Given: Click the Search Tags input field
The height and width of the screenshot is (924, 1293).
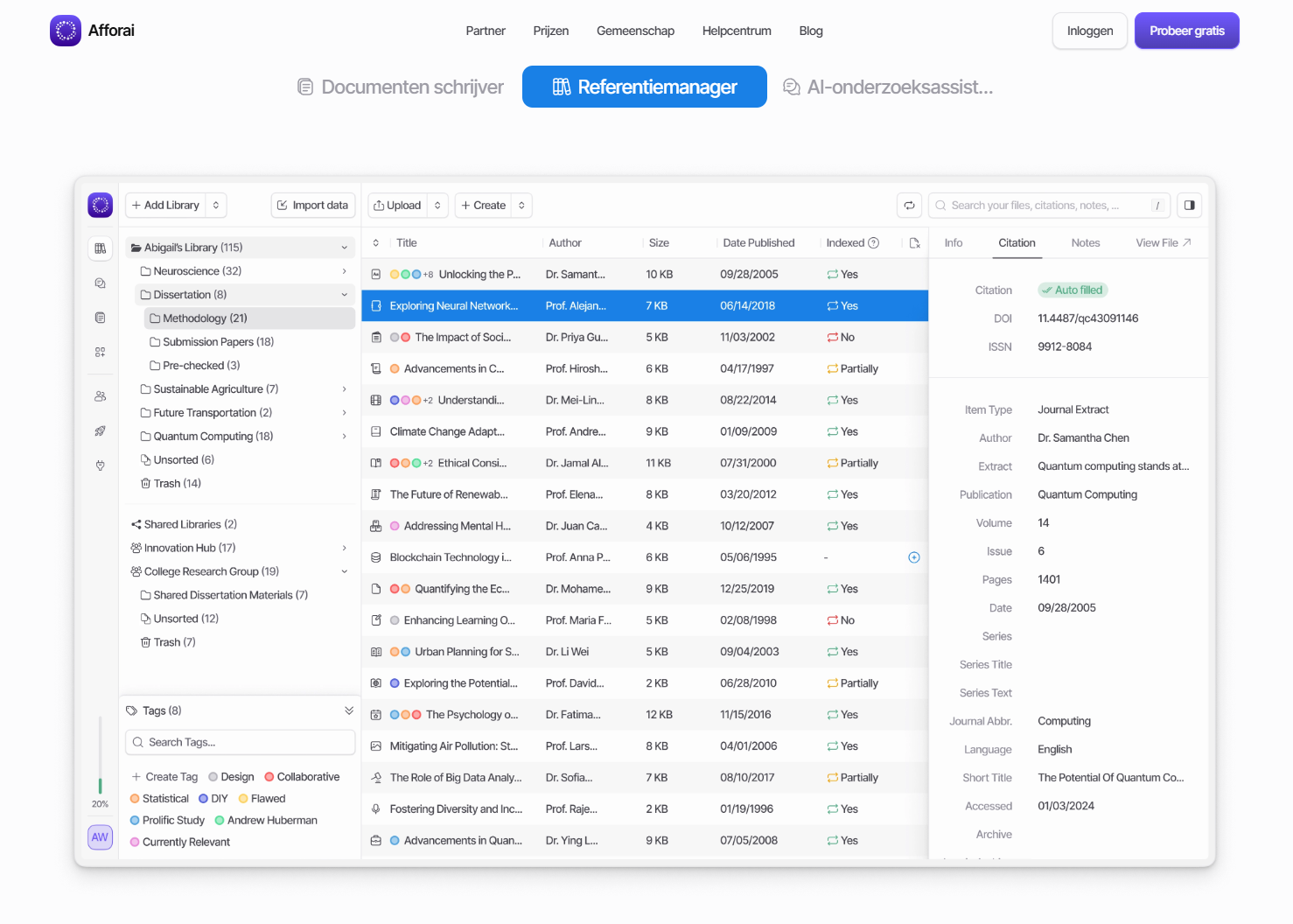Looking at the screenshot, I should (x=241, y=742).
